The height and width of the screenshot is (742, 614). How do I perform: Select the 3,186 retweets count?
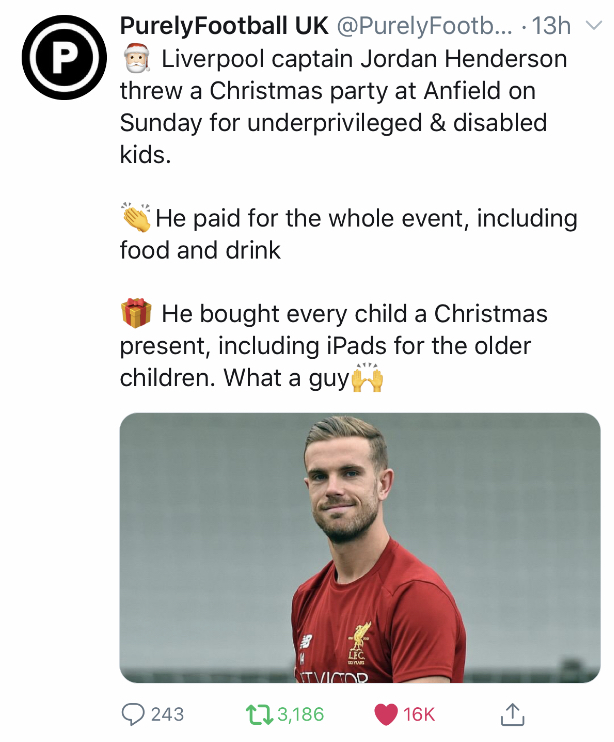[x=300, y=714]
